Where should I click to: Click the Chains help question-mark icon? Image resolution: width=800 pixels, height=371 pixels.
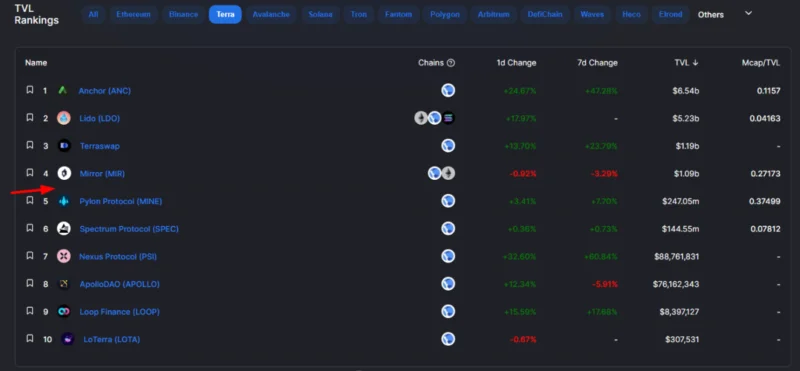pyautogui.click(x=451, y=63)
